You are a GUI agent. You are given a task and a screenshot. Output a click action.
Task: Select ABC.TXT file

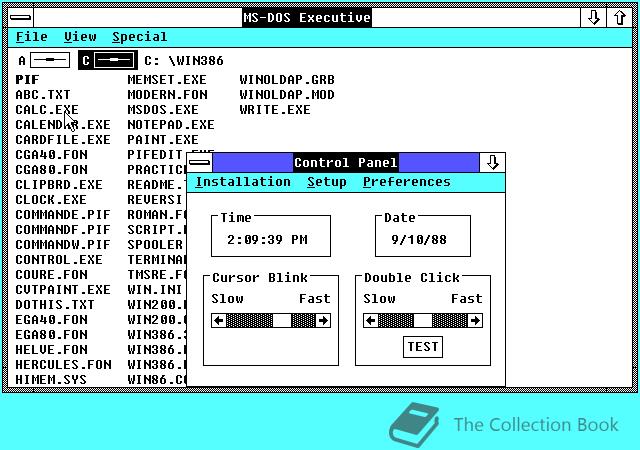(43, 95)
